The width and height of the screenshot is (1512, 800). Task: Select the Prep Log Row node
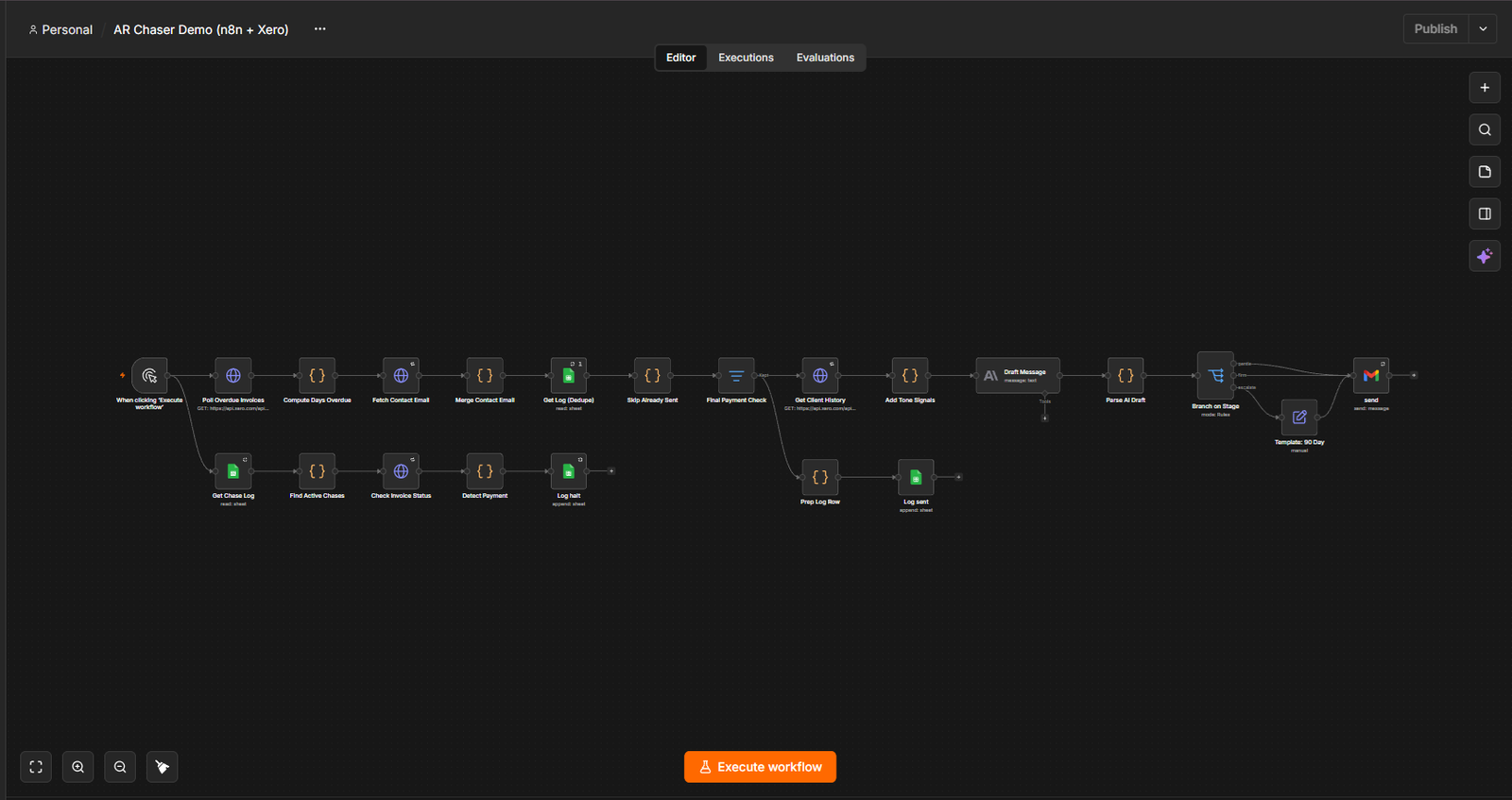820,477
